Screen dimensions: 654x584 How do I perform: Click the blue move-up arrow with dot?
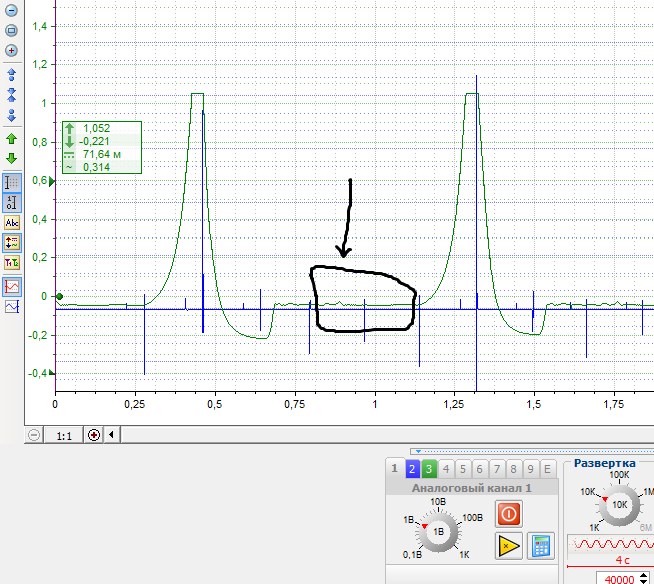(11, 75)
